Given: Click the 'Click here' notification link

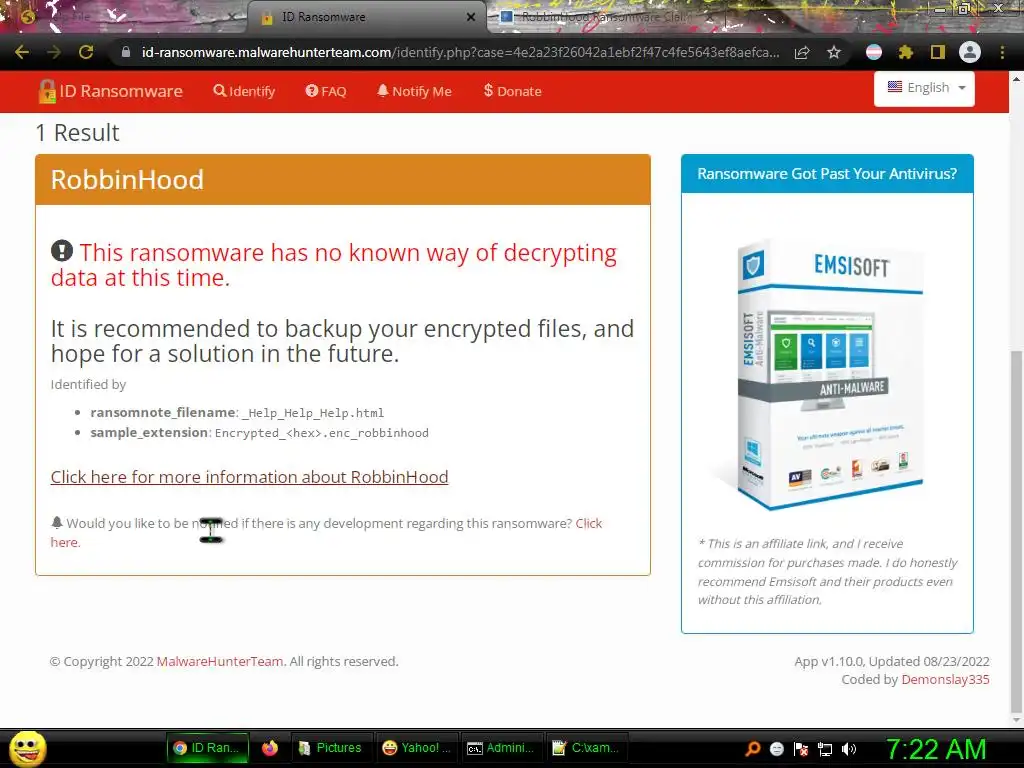Looking at the screenshot, I should tap(588, 524).
